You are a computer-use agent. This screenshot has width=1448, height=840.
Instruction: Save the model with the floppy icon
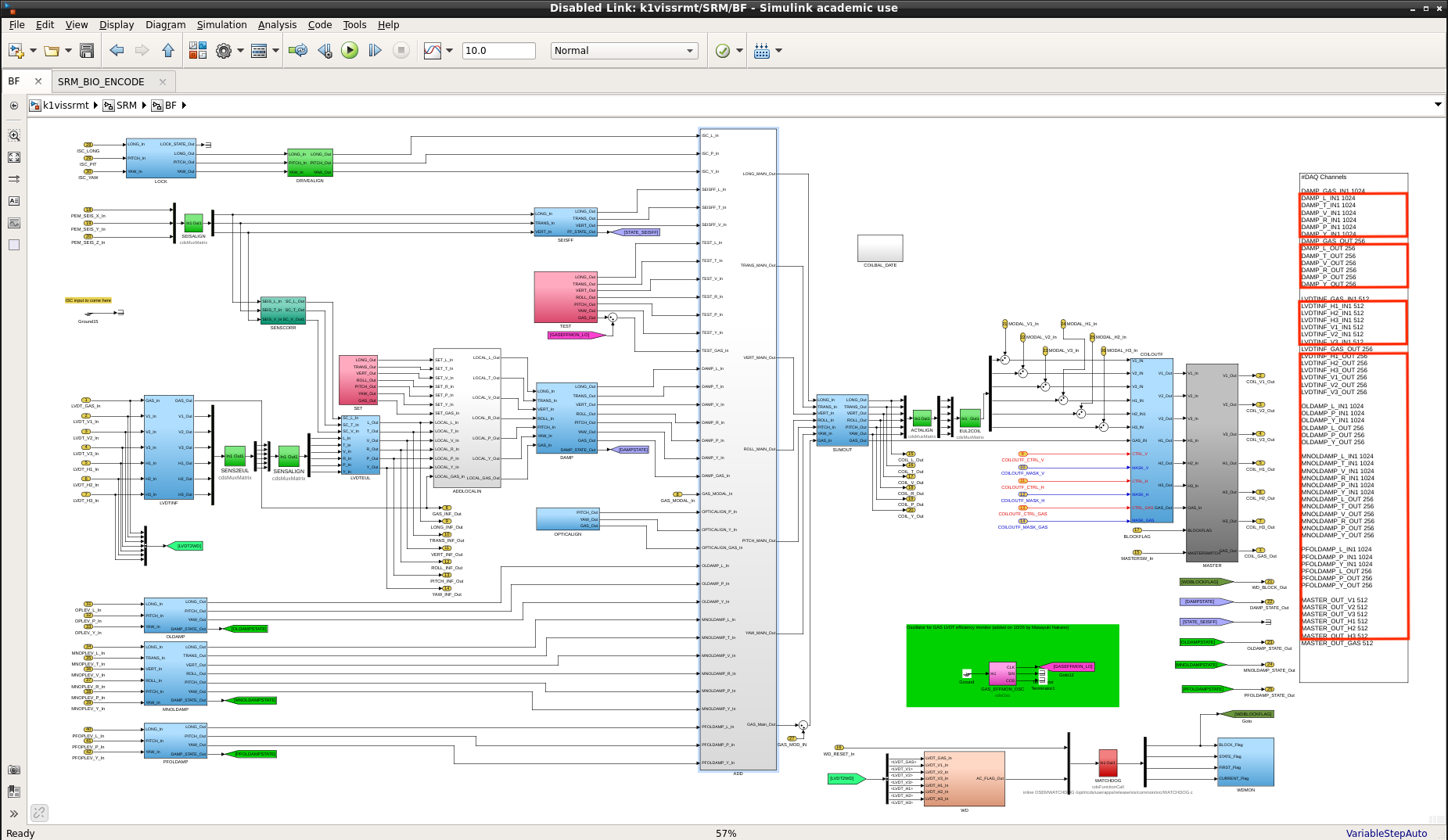click(87, 51)
